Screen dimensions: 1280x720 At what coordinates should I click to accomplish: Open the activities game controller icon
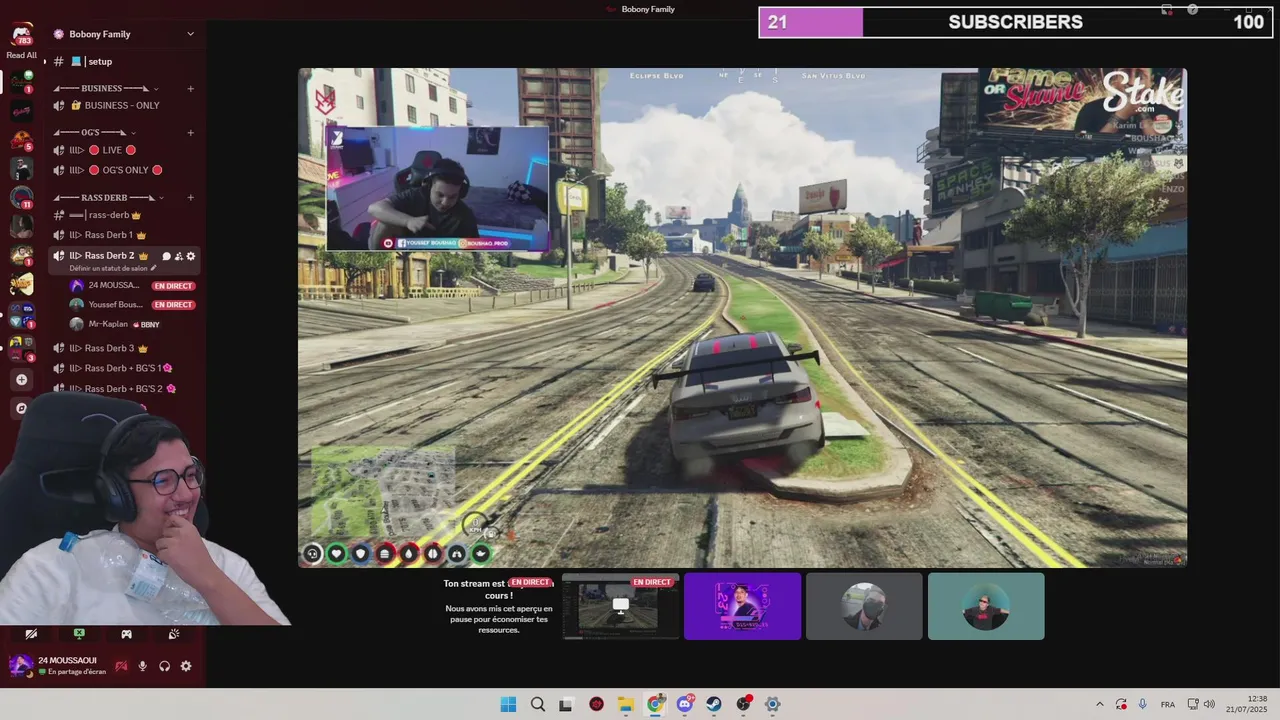(126, 634)
